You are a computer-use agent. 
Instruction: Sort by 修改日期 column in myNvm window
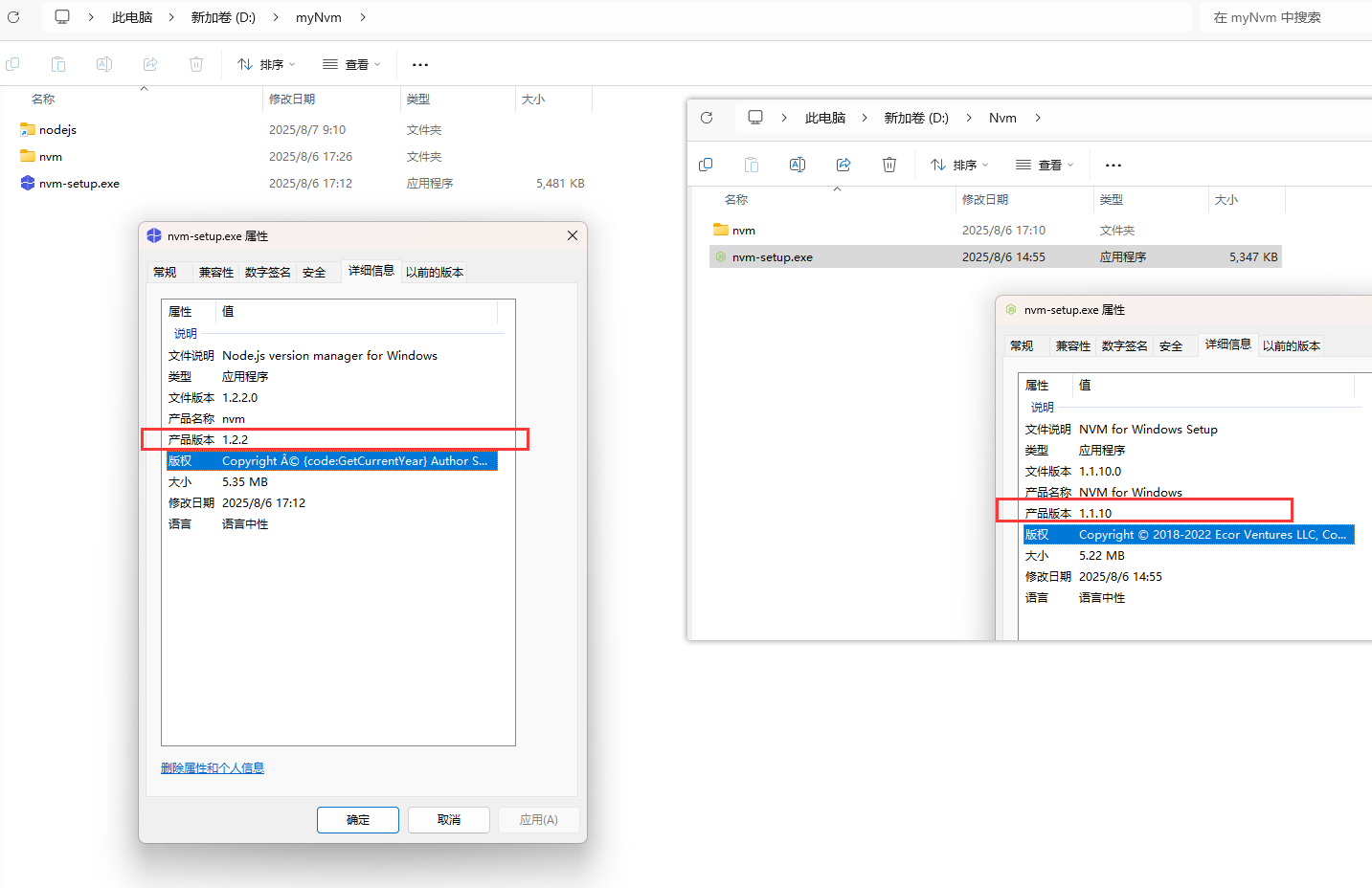tap(292, 100)
